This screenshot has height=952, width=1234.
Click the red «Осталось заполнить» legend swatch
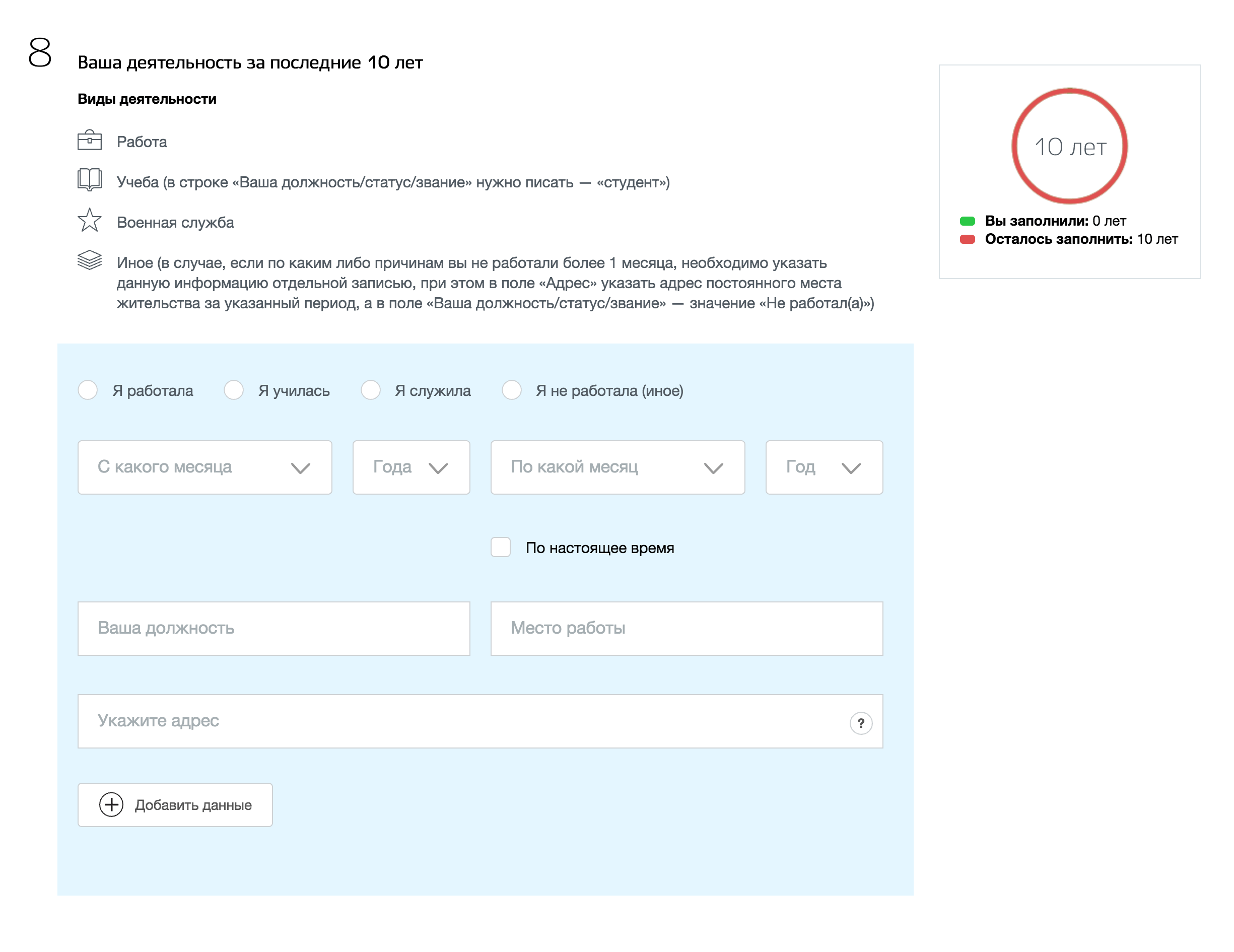click(968, 239)
